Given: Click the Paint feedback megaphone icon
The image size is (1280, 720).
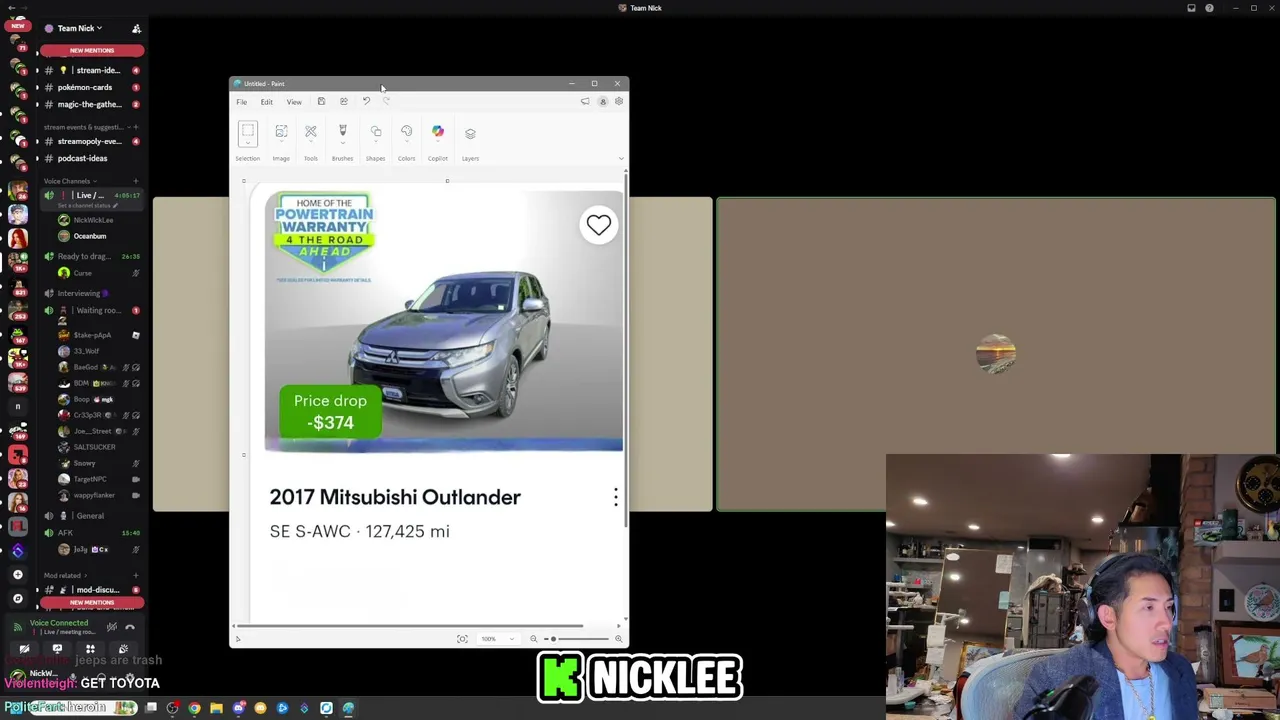Looking at the screenshot, I should click(585, 101).
